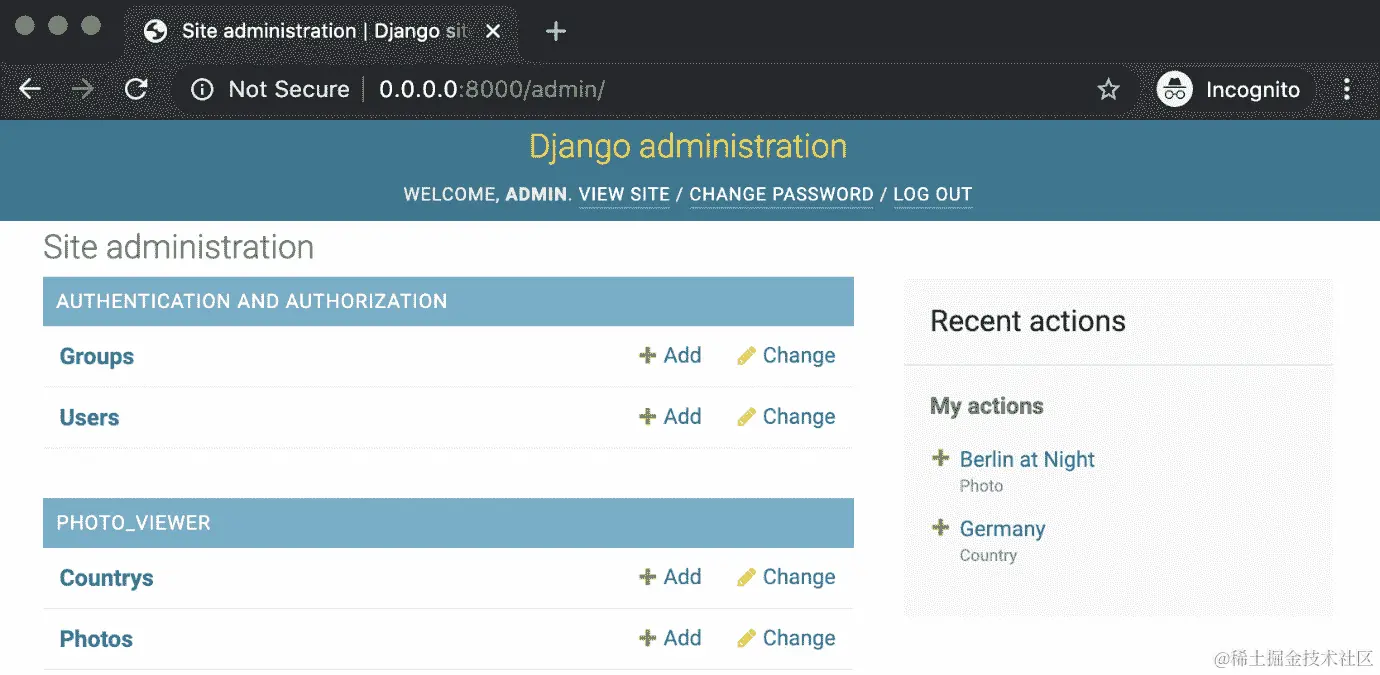This screenshot has width=1380, height=675.
Task: Add a new Group
Action: click(670, 355)
